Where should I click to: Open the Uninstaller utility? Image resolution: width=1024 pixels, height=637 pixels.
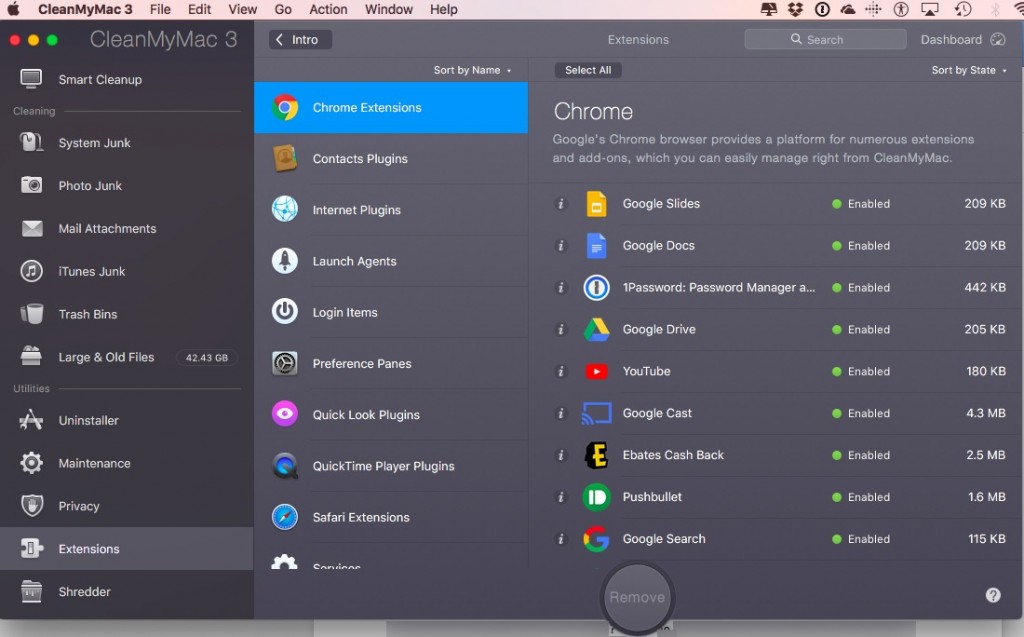point(127,420)
